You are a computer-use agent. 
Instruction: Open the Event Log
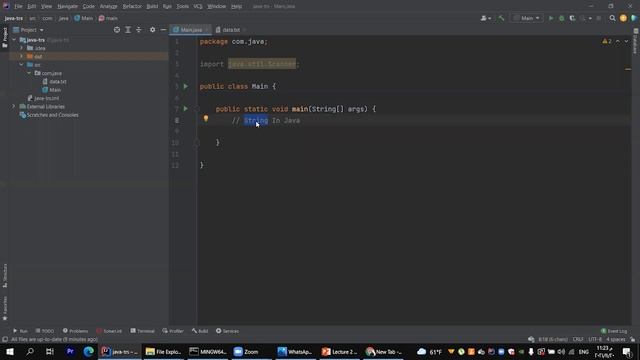click(x=613, y=331)
